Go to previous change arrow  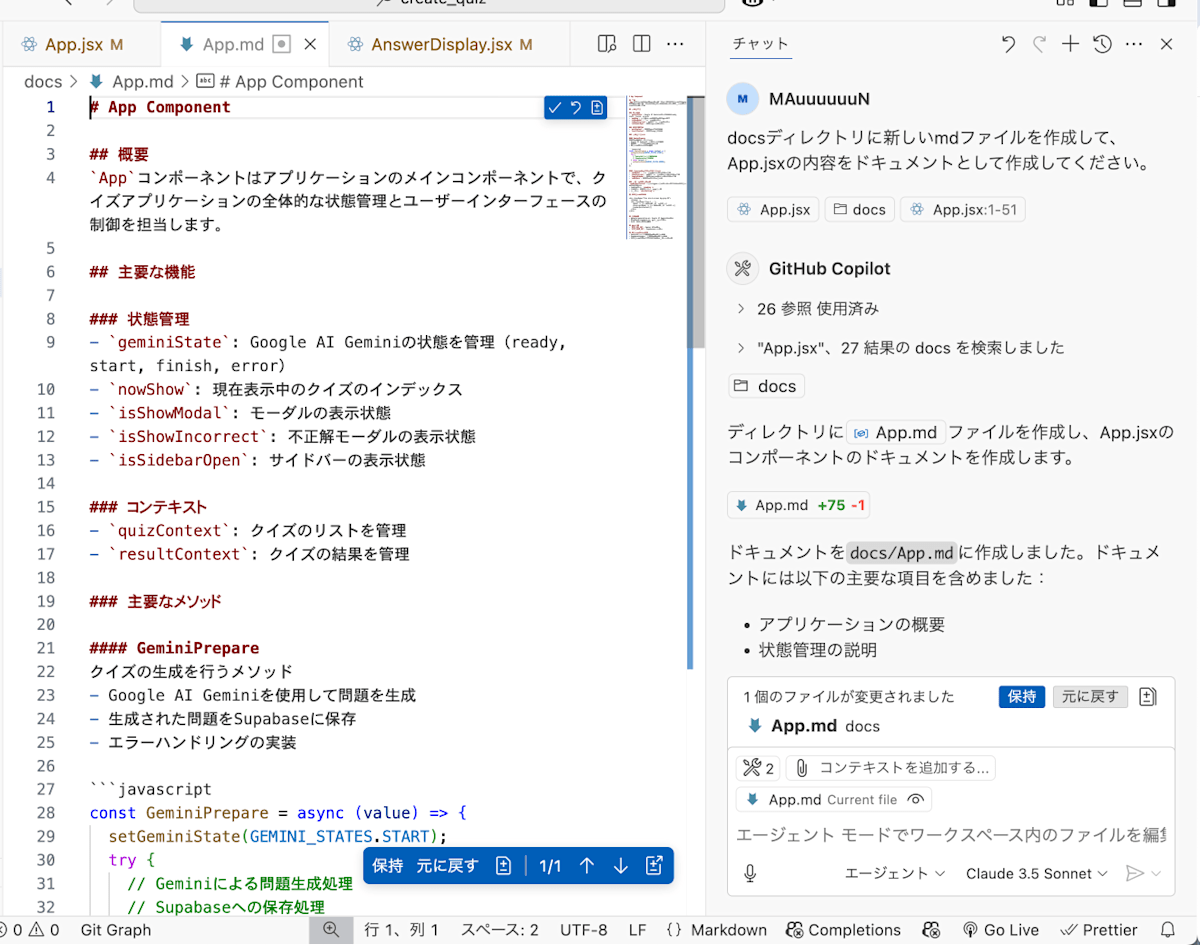point(587,866)
